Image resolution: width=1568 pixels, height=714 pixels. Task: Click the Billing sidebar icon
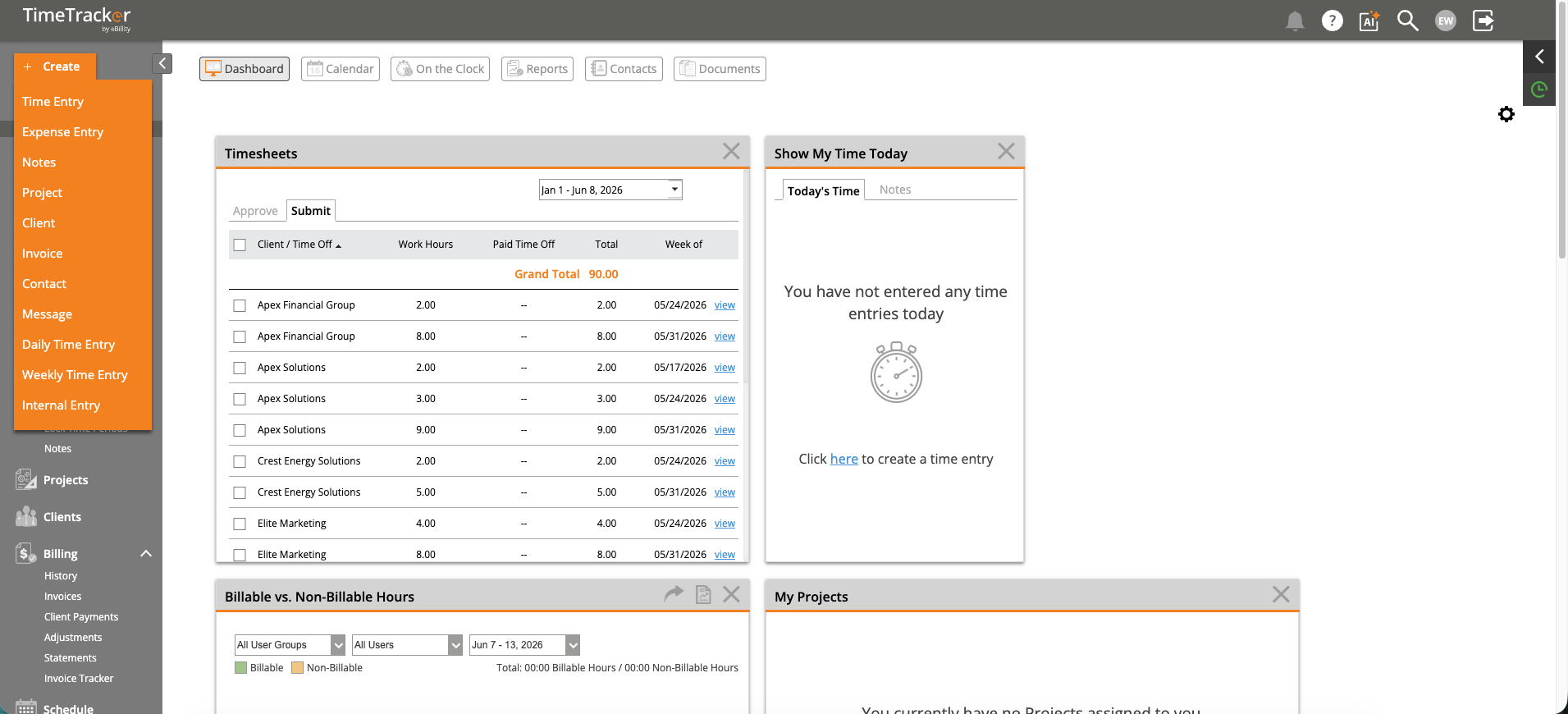(x=26, y=553)
